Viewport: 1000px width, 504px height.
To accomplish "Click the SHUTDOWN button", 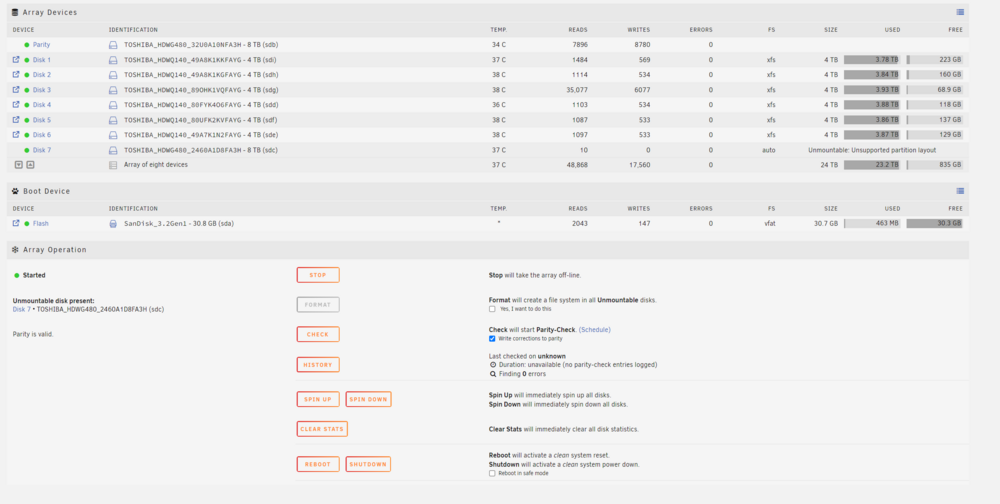I will 368,464.
